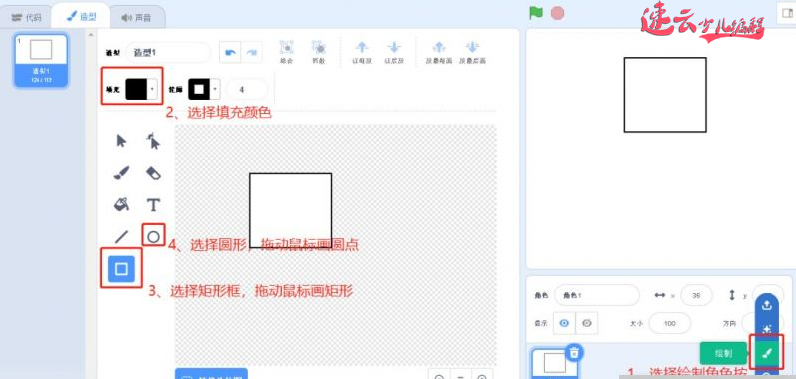Choose the fill bucket tool
The image size is (796, 379).
tap(121, 205)
